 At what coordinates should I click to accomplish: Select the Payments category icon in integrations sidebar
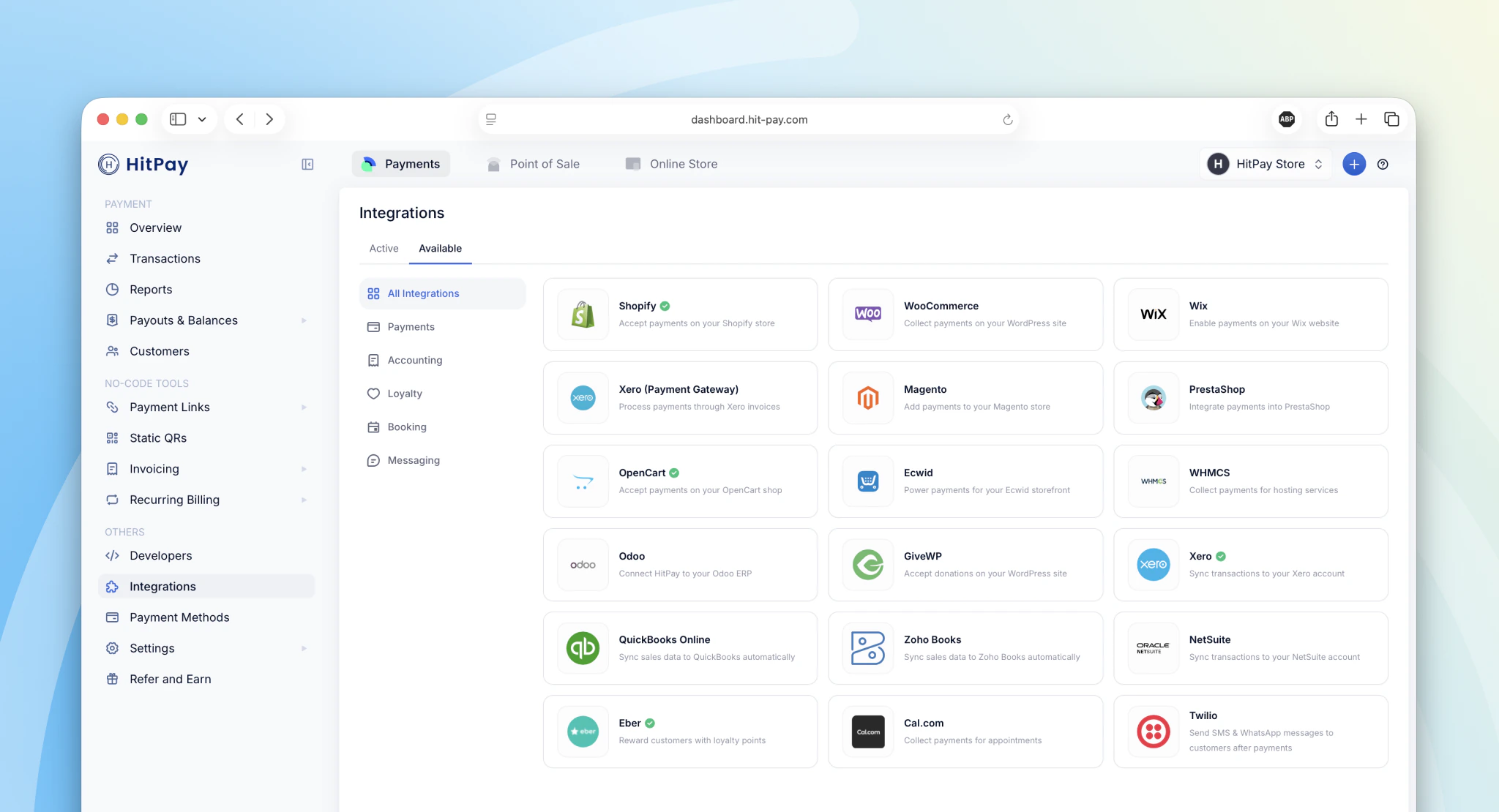click(374, 327)
